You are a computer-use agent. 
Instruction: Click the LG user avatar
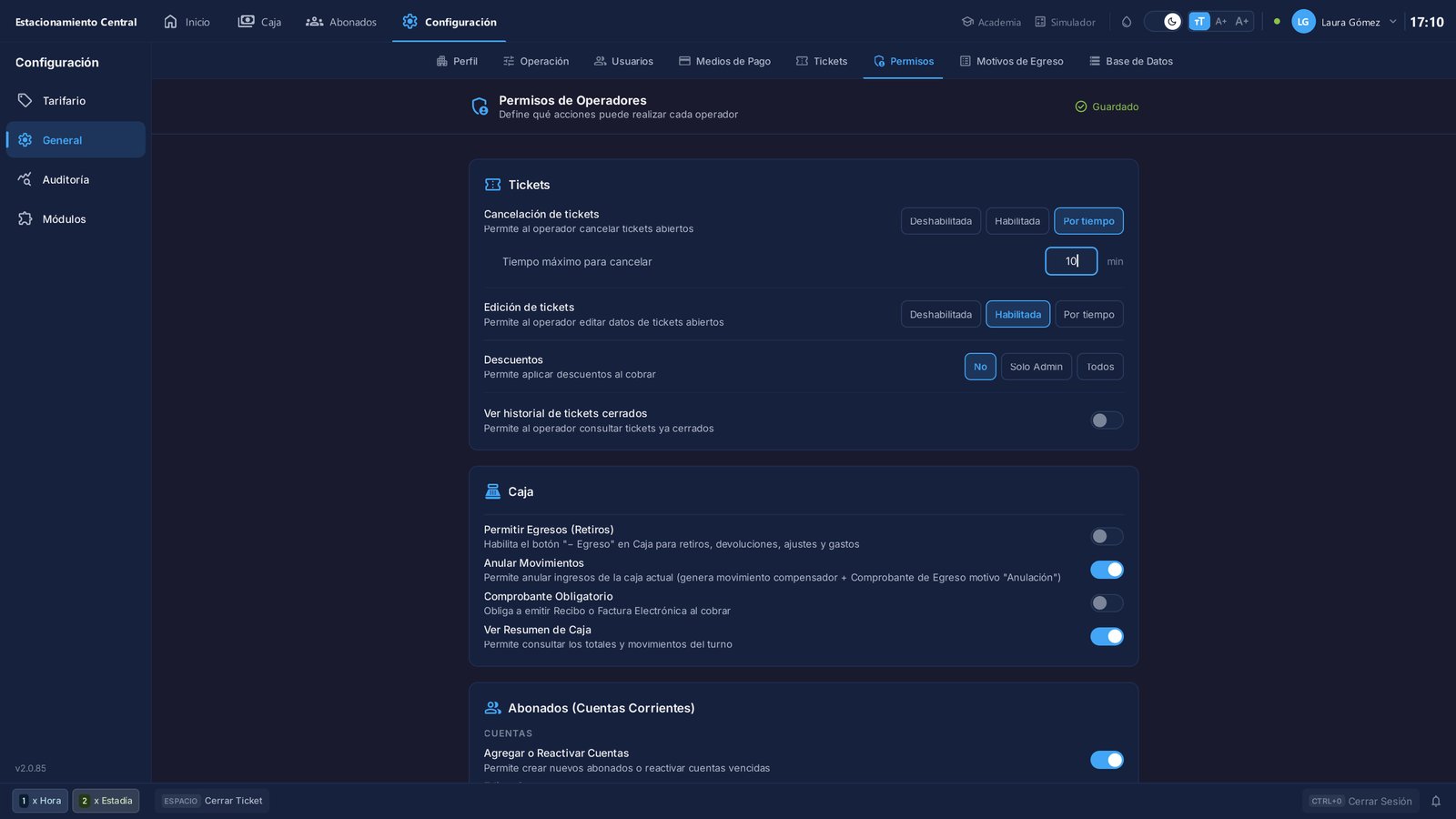[1303, 22]
